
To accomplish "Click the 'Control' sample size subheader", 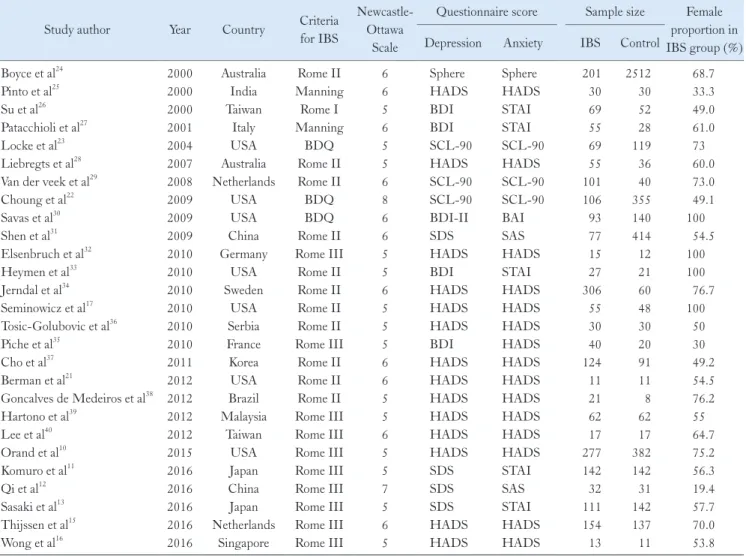I will [640, 43].
